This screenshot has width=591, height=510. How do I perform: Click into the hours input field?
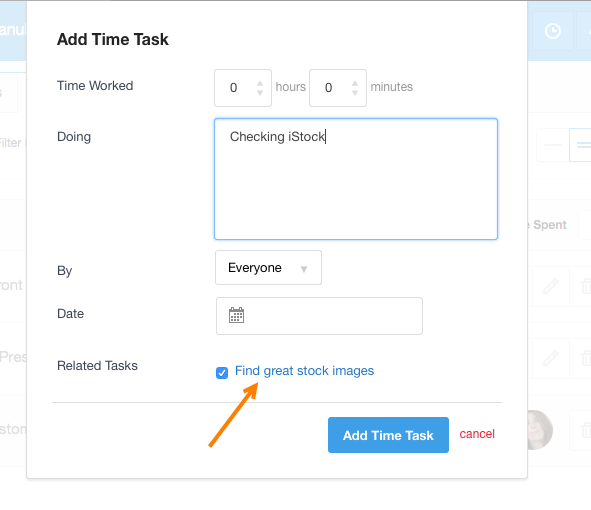click(x=243, y=88)
